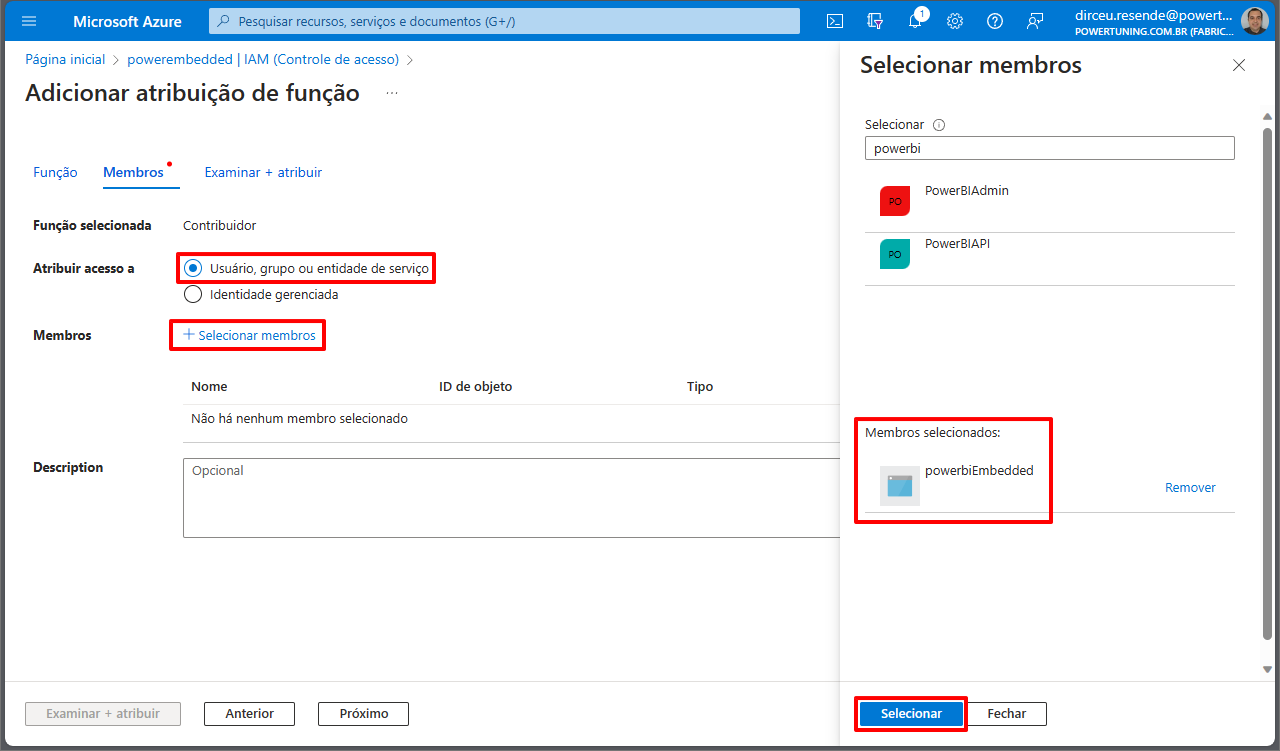
Task: Select 'Usuário, grupo ou entidade de serviço' option
Action: coord(194,268)
